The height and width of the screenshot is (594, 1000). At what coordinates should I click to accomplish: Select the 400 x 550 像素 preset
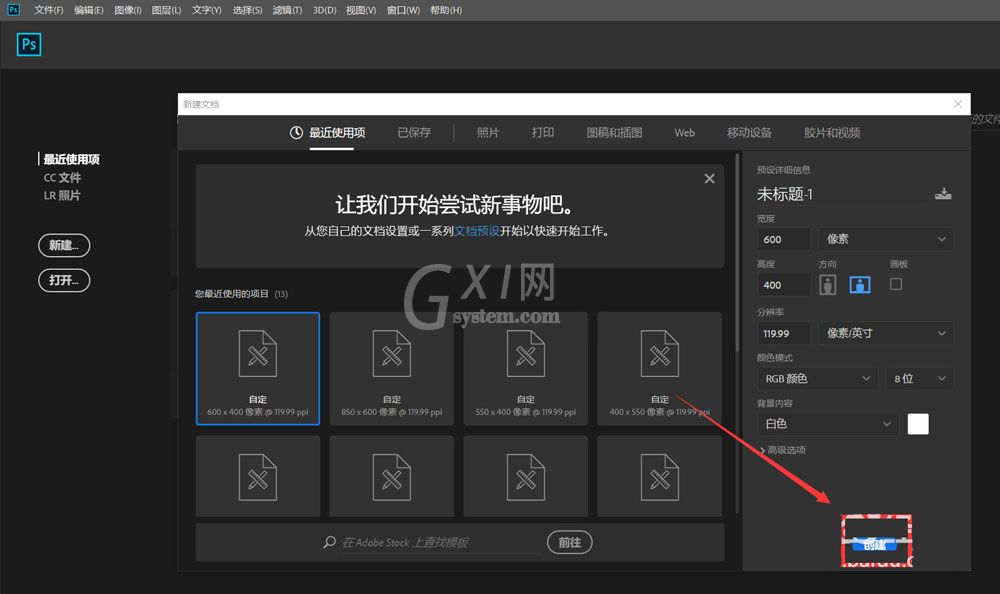point(659,368)
